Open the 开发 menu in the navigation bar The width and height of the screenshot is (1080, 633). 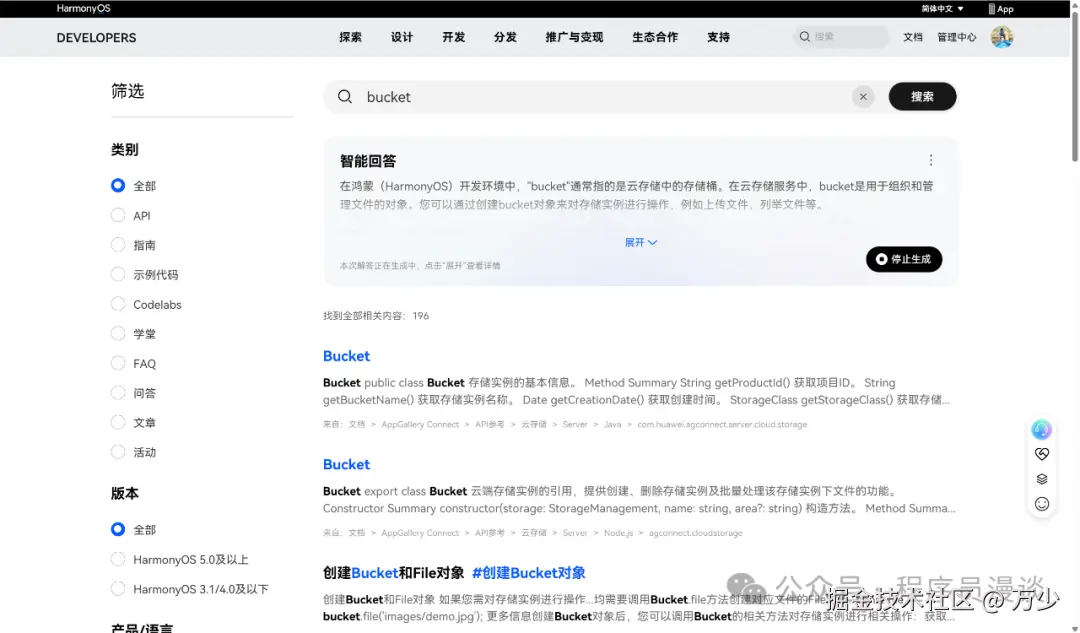pyautogui.click(x=455, y=37)
